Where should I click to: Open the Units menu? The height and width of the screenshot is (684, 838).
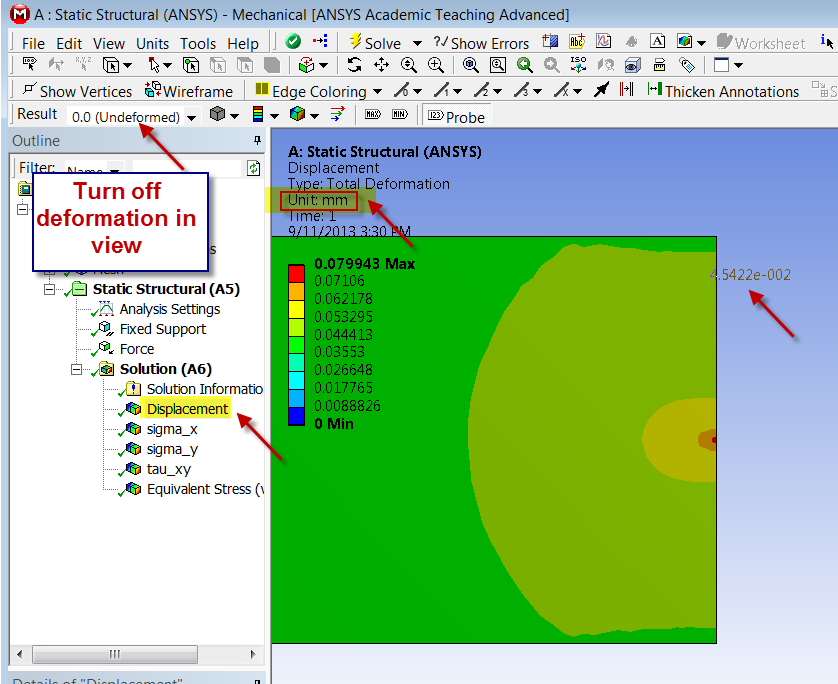(x=152, y=43)
